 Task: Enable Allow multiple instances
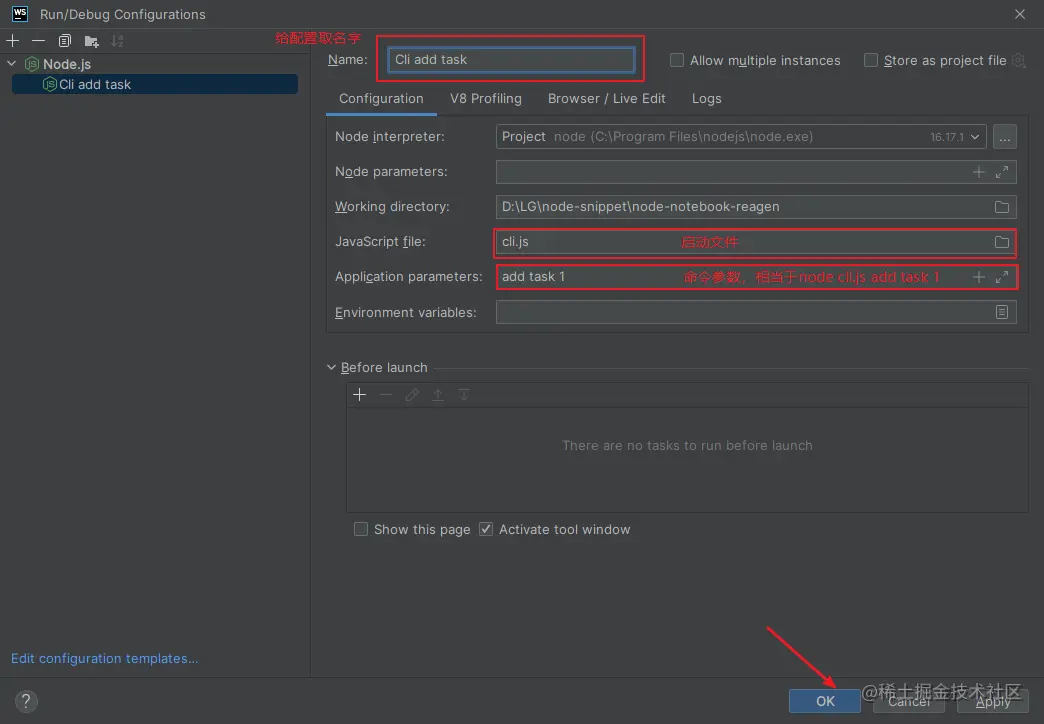click(676, 60)
